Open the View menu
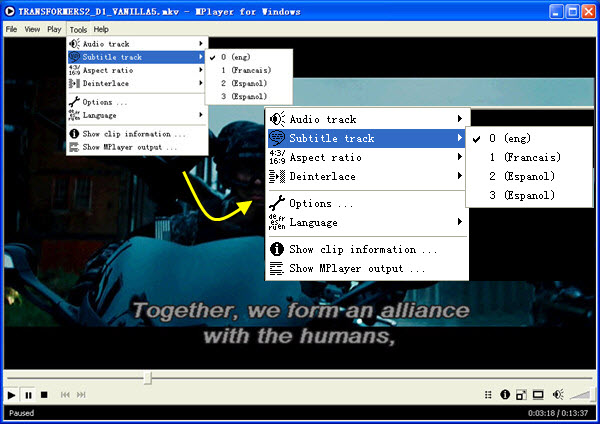600x424 pixels. click(x=32, y=29)
